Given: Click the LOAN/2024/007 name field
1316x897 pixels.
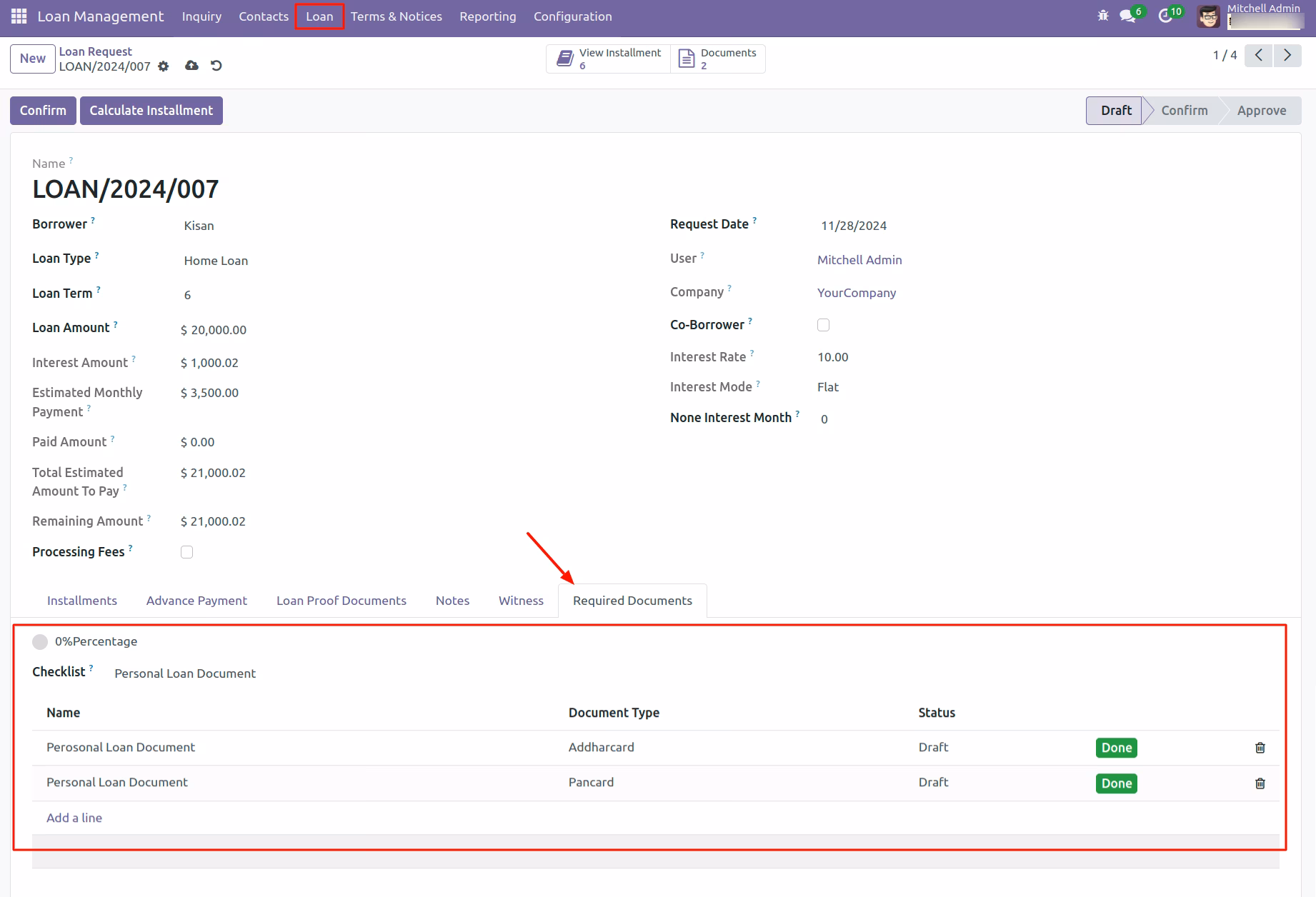Looking at the screenshot, I should point(126,189).
